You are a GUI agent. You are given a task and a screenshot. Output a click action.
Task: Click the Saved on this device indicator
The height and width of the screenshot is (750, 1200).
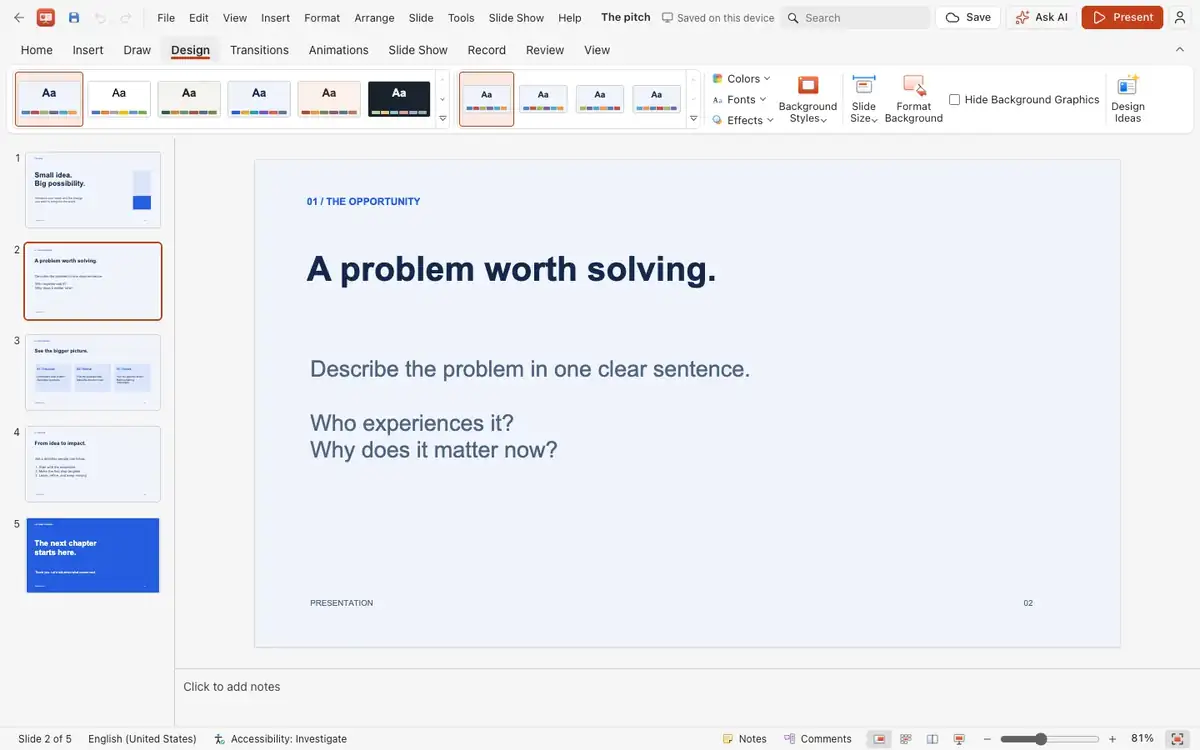coord(718,18)
